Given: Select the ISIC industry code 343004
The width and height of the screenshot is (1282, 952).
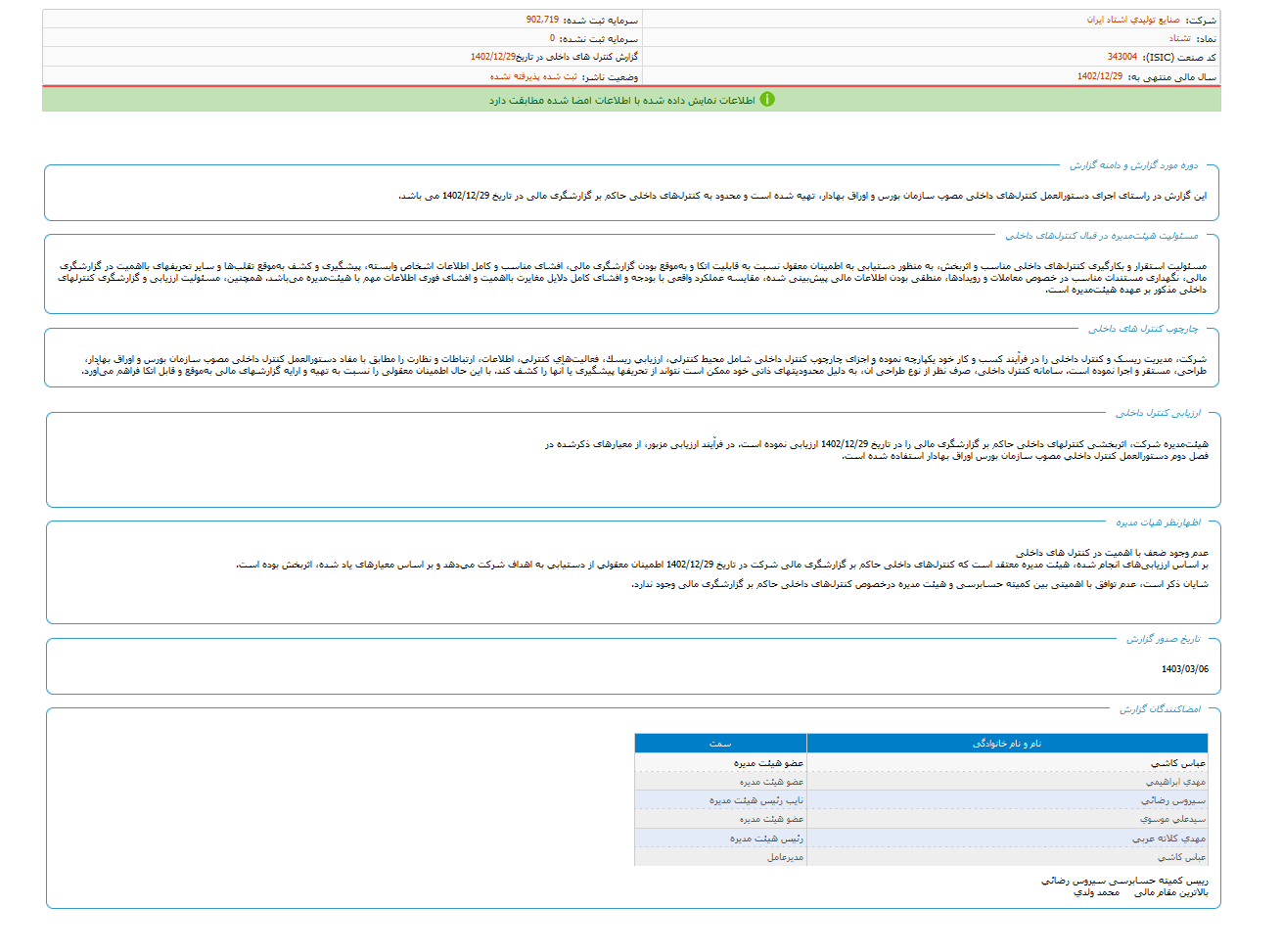Looking at the screenshot, I should [x=1122, y=57].
